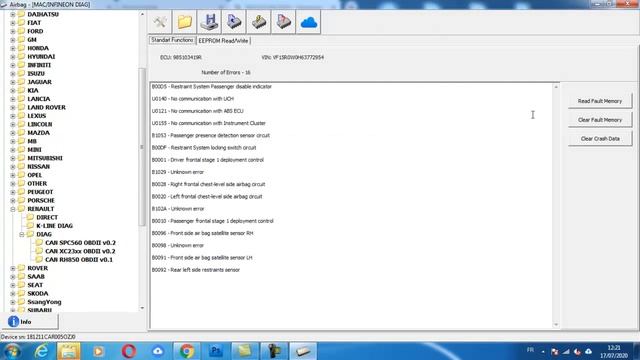Click the blue Info icon
640x360 pixels.
tap(13, 322)
